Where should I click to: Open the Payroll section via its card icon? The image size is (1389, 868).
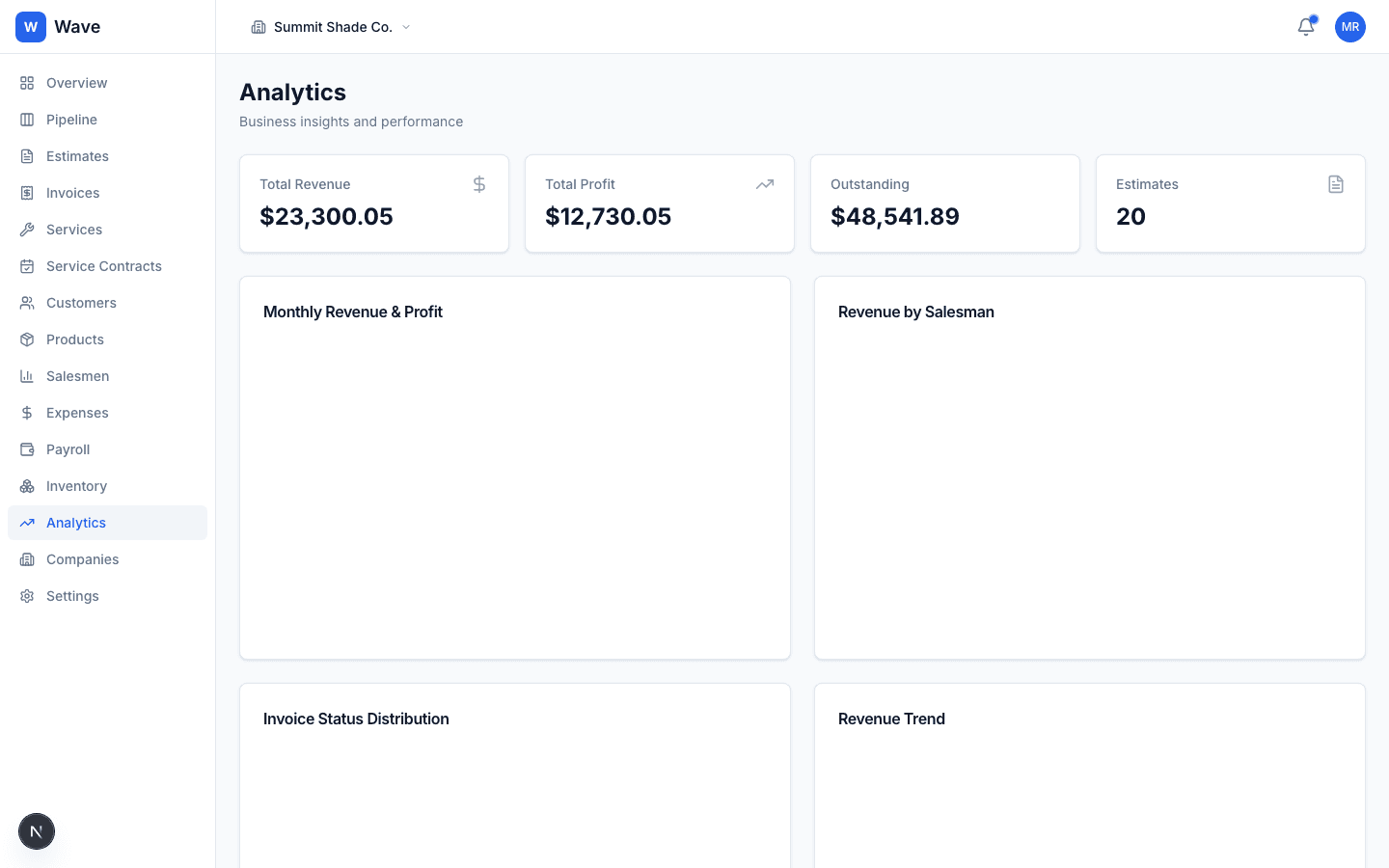point(29,449)
